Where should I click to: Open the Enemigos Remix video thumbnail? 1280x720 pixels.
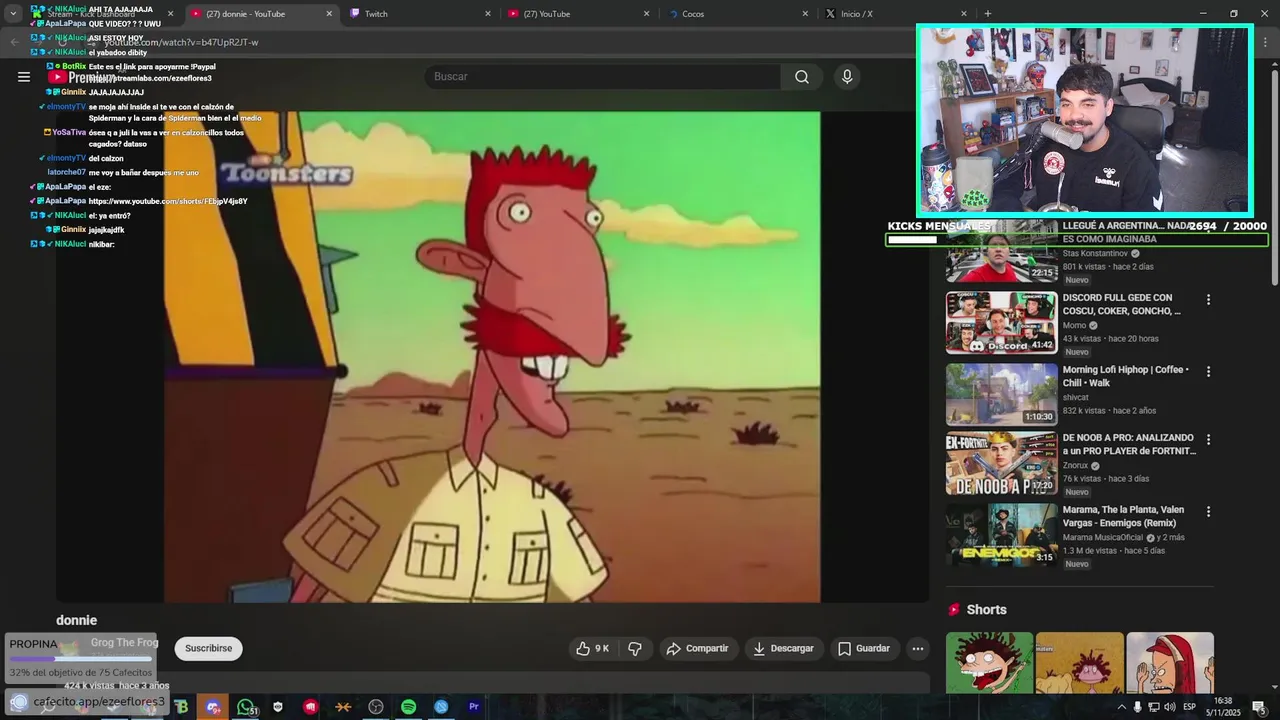coord(1001,535)
